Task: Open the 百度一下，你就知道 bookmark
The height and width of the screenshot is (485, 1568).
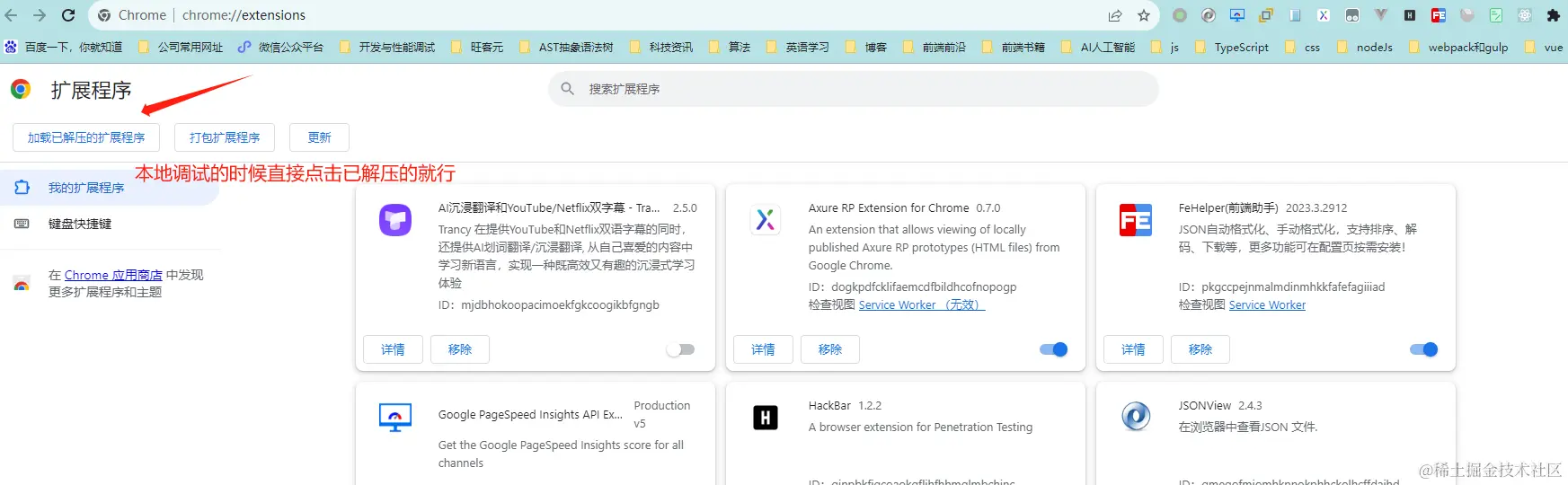Action: coord(64,47)
